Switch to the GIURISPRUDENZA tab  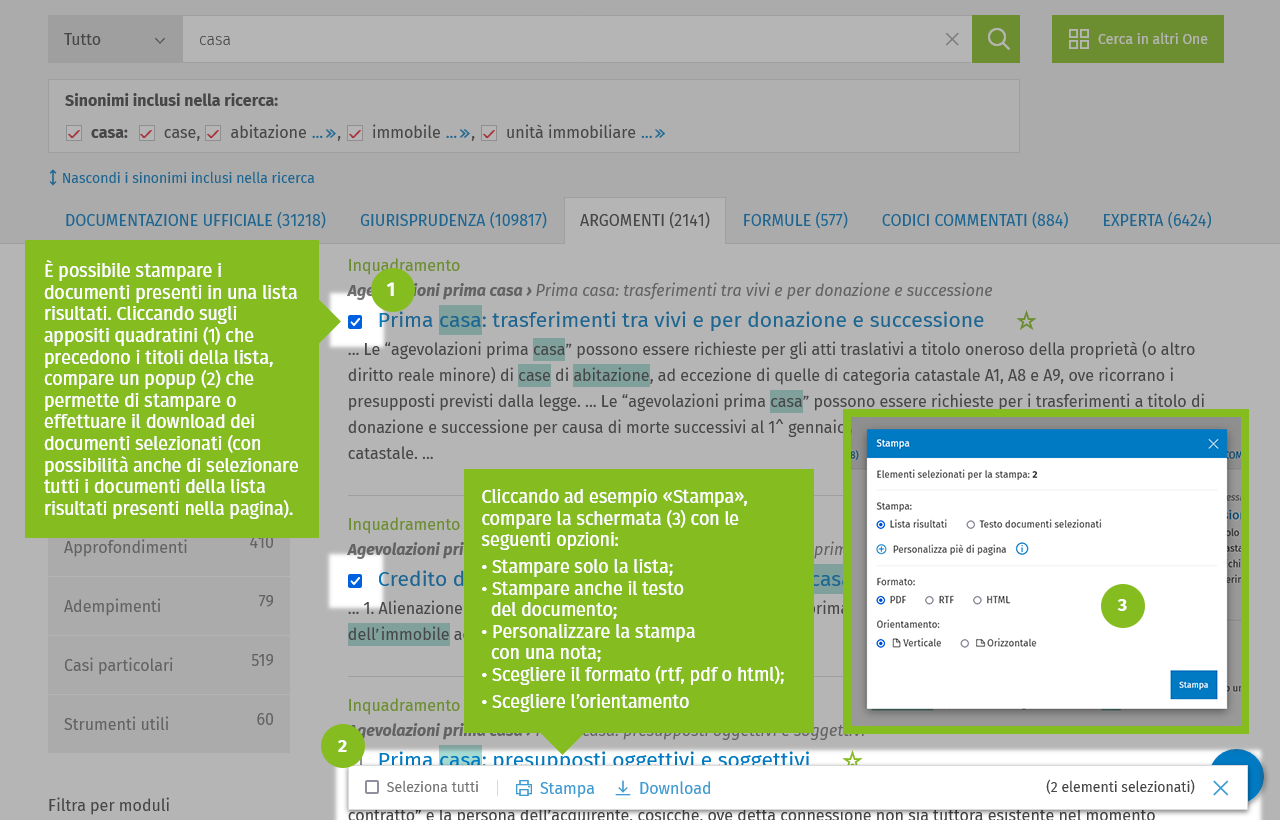tap(453, 220)
